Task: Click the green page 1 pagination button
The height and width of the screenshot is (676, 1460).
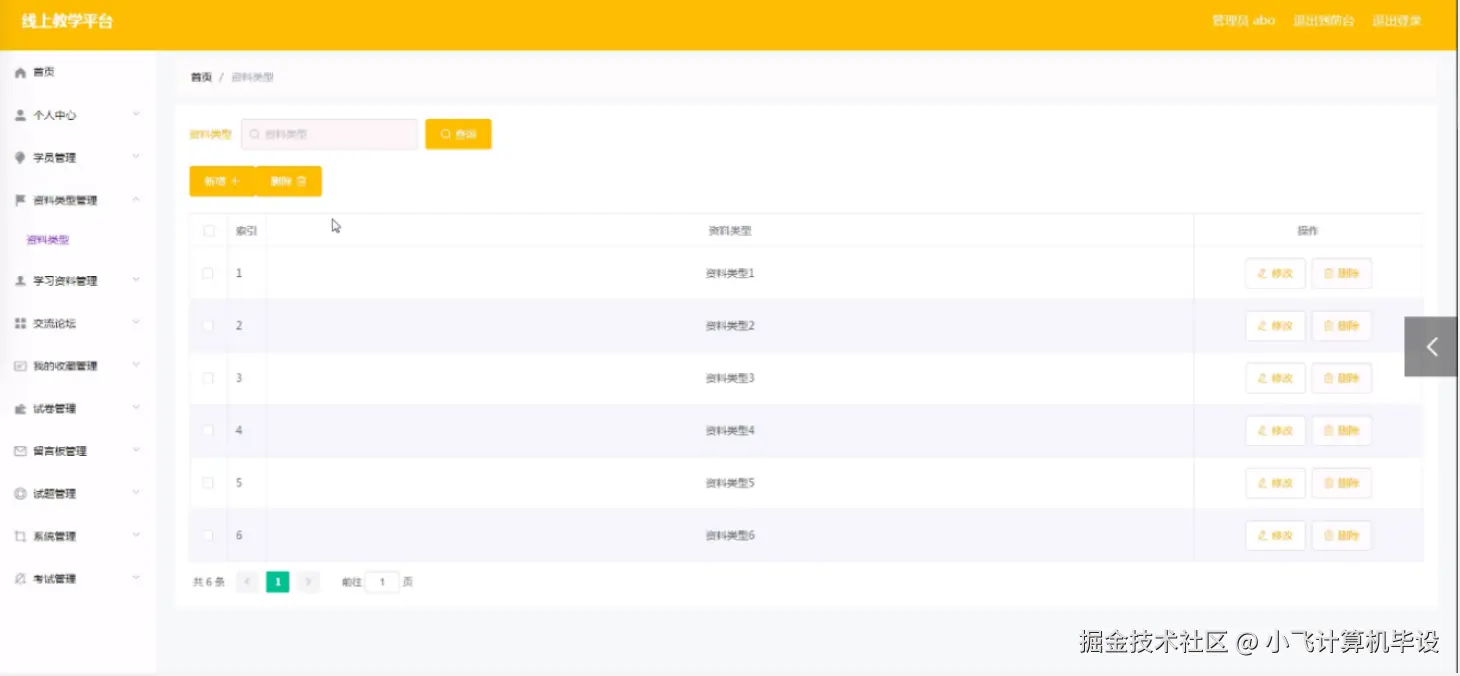Action: click(278, 582)
